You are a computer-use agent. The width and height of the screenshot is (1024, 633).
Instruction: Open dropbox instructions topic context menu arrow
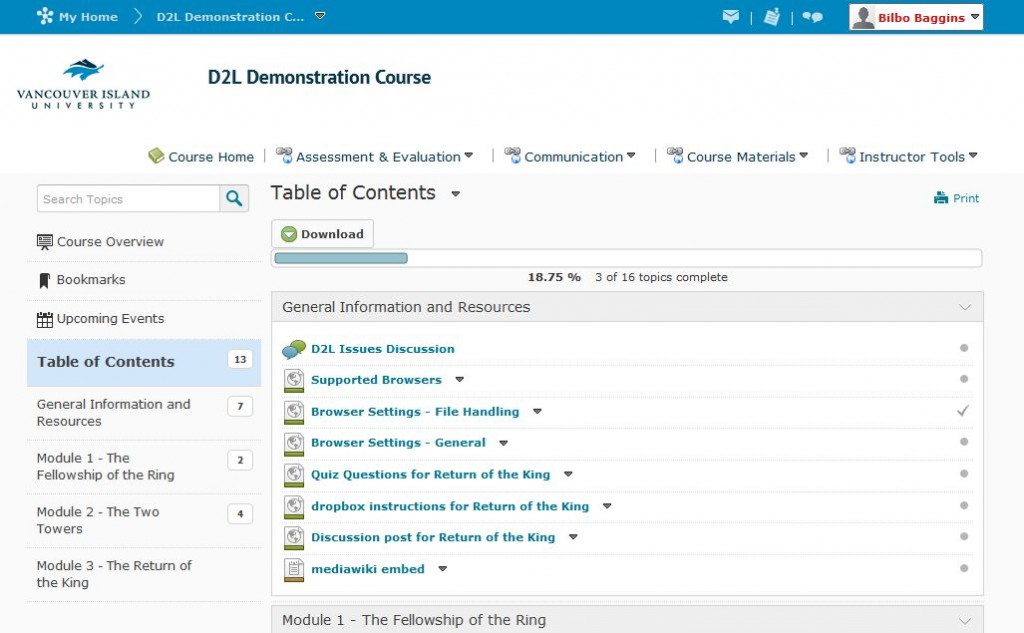(x=607, y=506)
